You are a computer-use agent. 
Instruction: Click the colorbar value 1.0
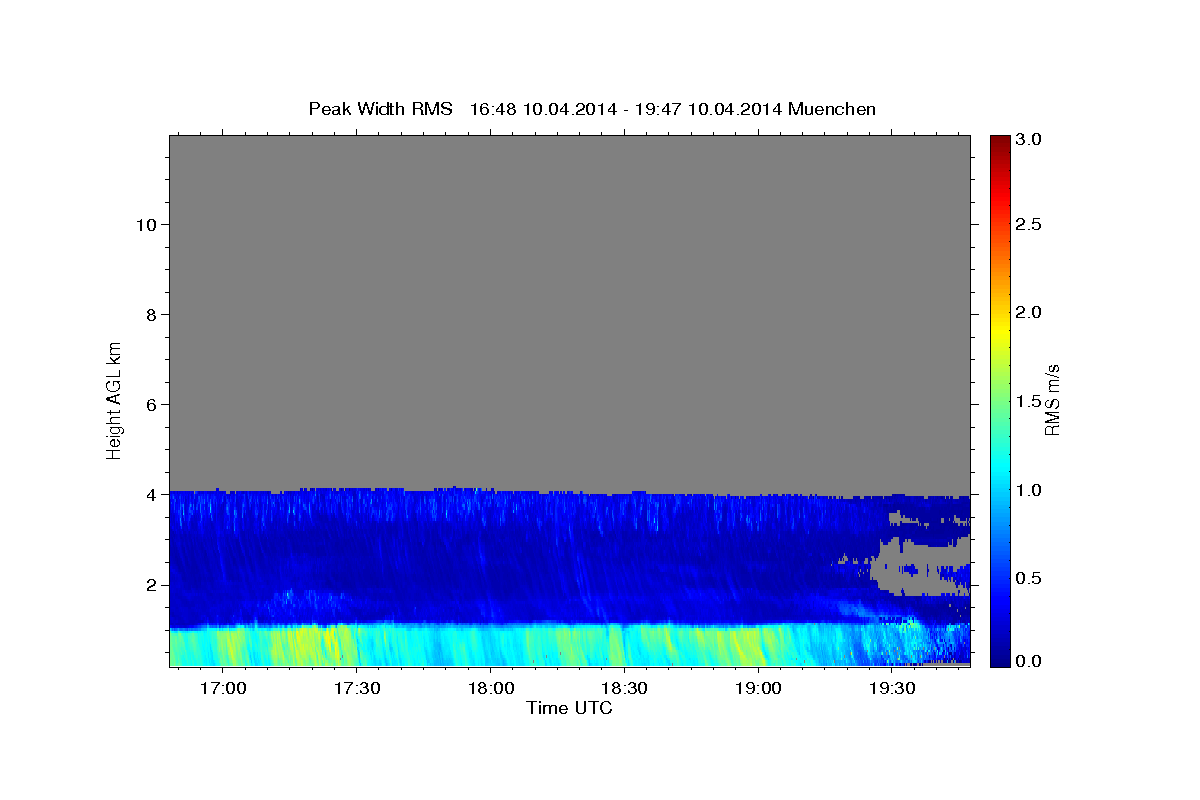click(x=1029, y=489)
